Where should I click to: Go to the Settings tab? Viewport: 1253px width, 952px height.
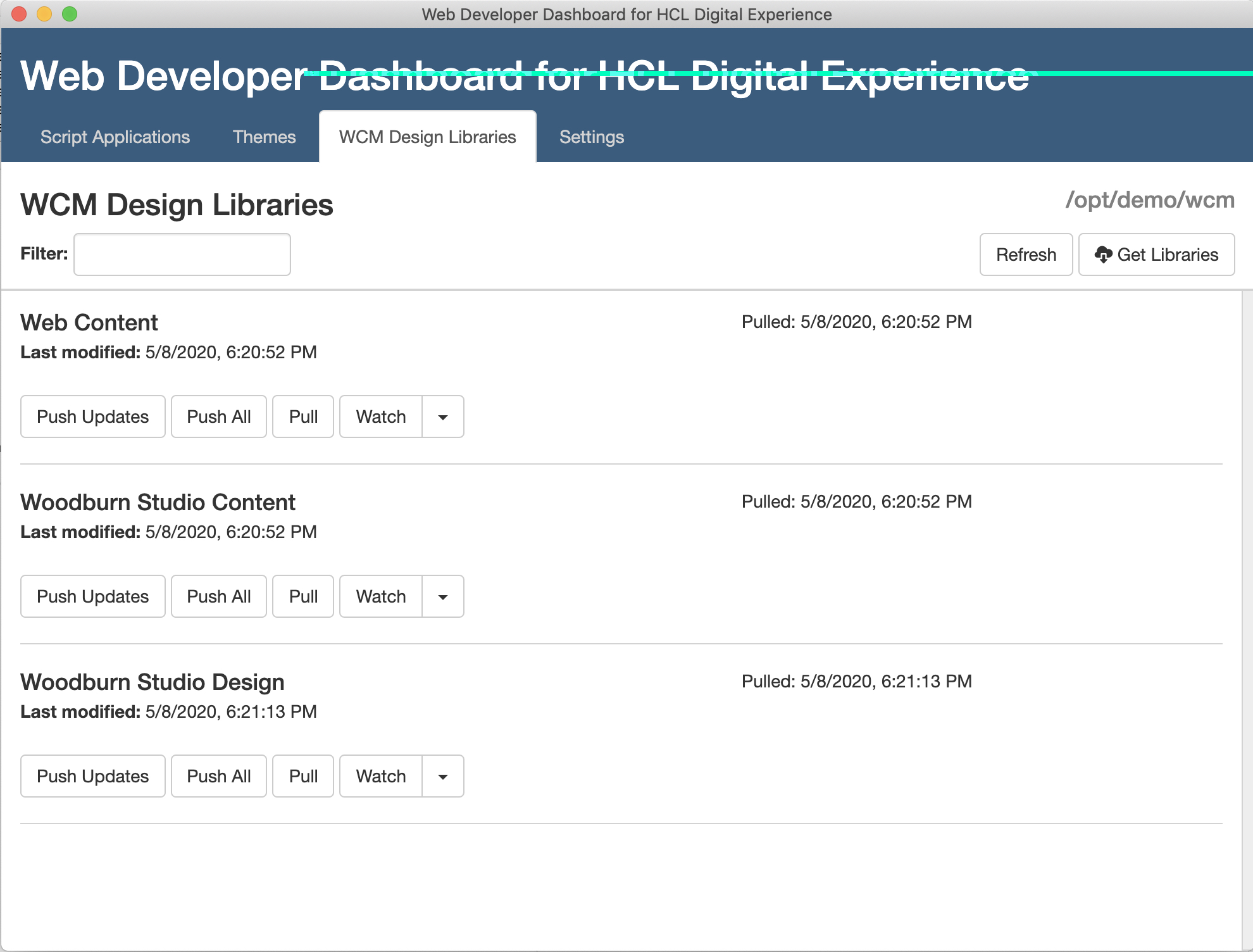coord(592,137)
